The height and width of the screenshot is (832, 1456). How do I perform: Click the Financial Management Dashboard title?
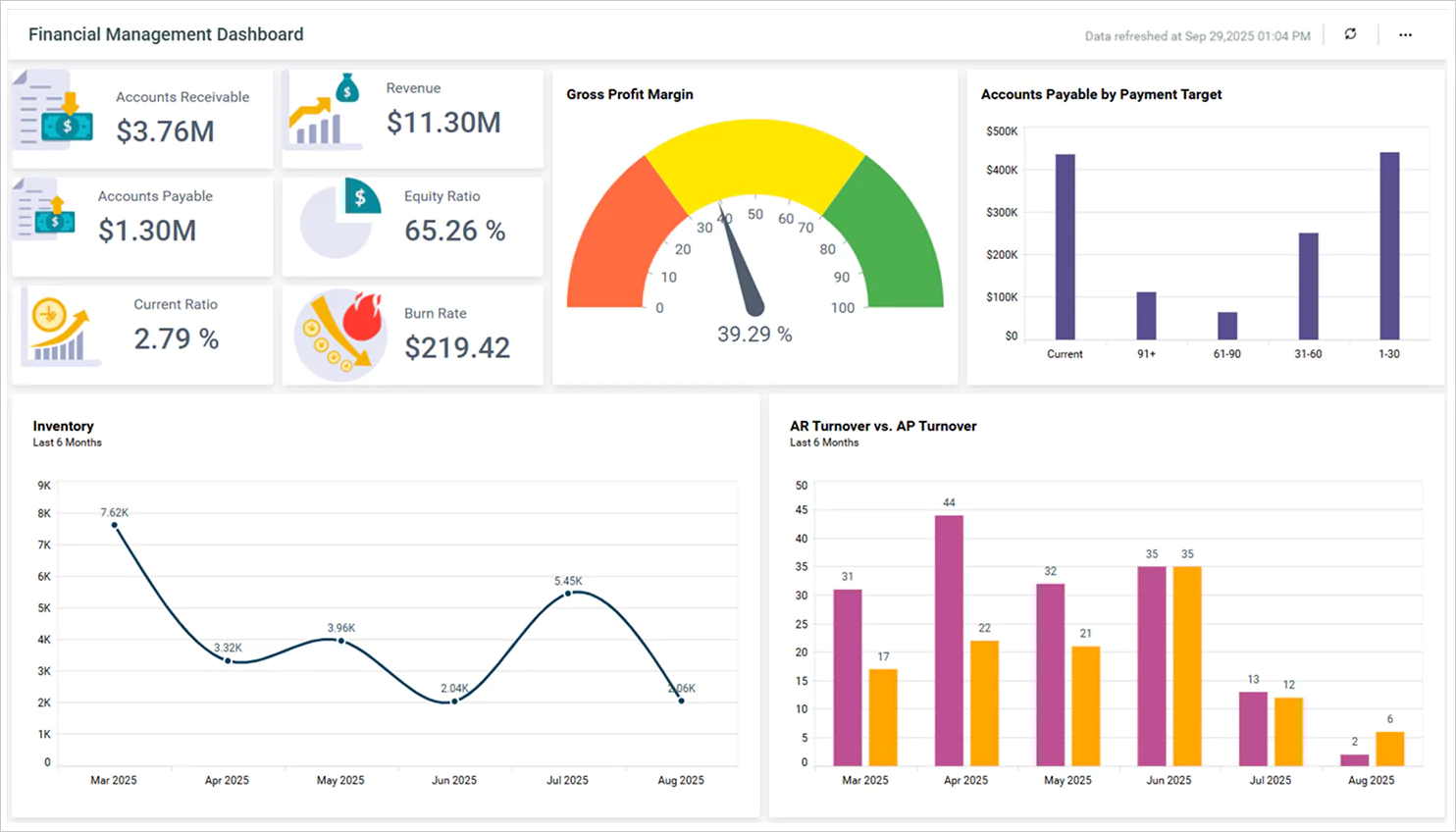coord(166,34)
